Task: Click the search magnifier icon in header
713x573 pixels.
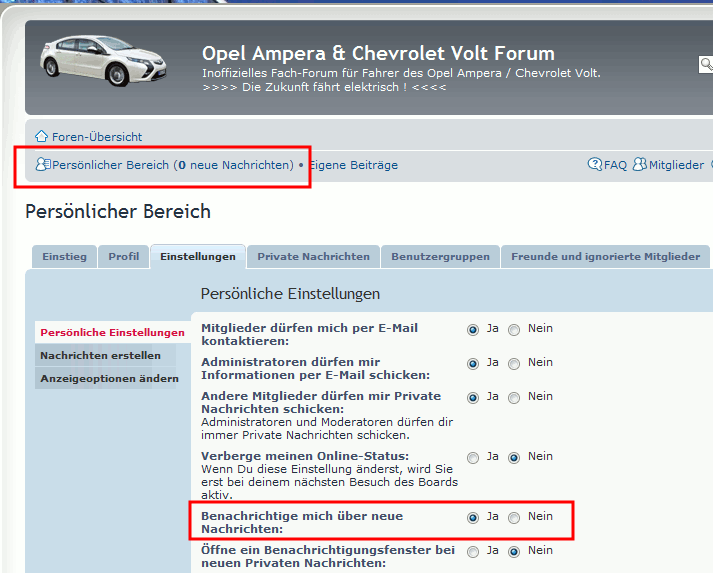Action: point(706,65)
